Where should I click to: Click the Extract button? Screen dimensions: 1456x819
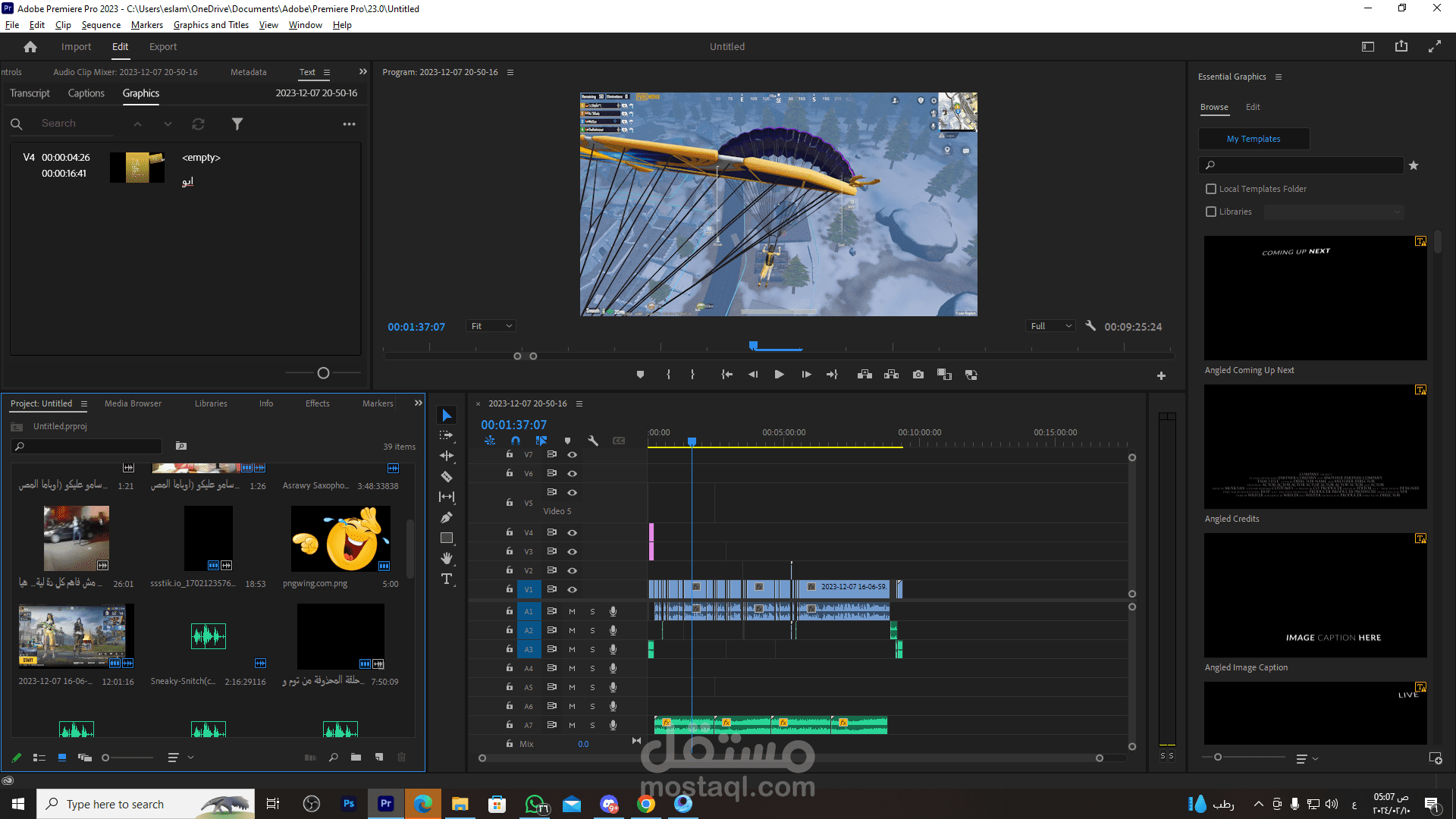(891, 375)
